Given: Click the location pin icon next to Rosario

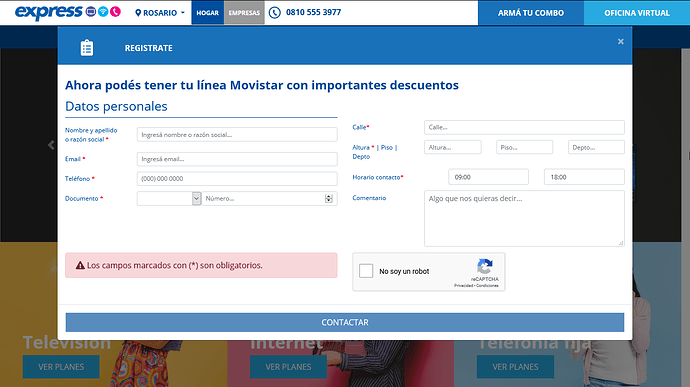Looking at the screenshot, I should click(138, 13).
